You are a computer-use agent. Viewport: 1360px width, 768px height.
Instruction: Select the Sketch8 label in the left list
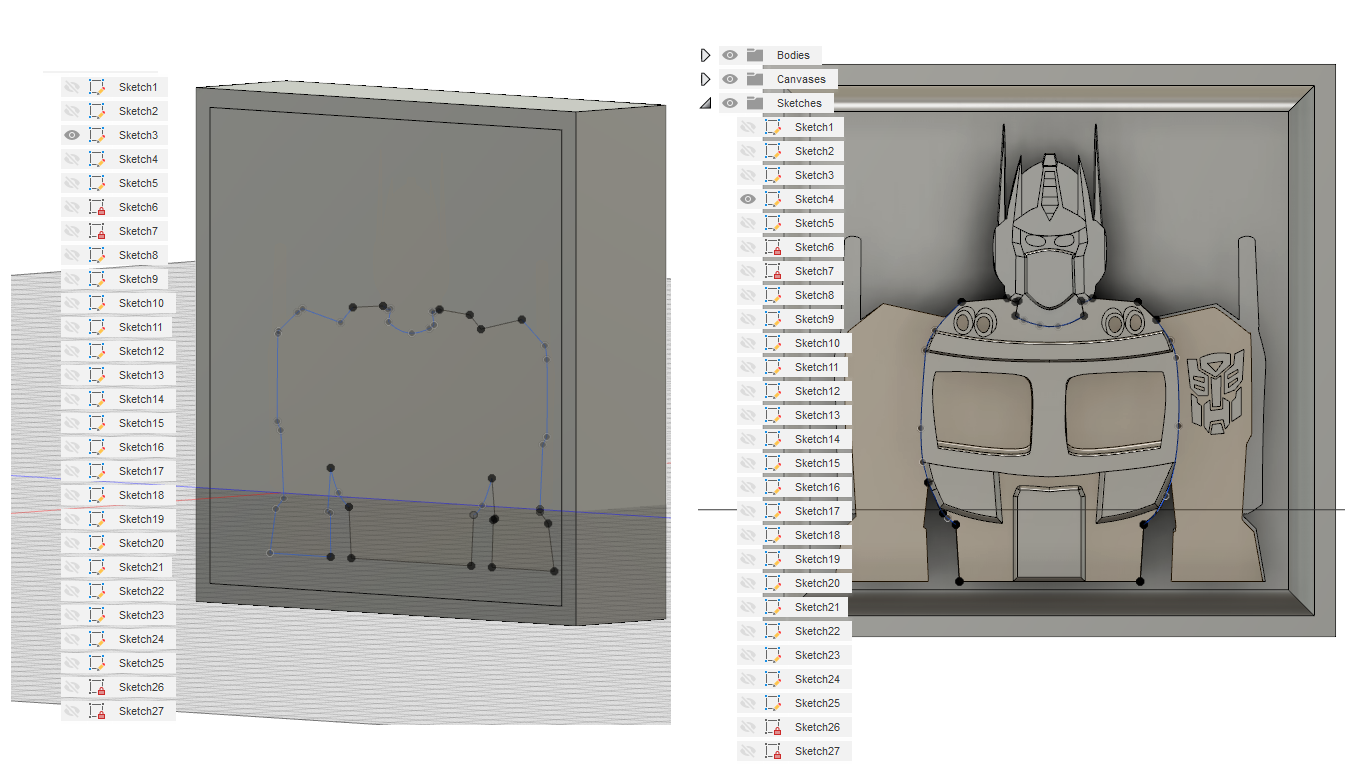click(138, 255)
